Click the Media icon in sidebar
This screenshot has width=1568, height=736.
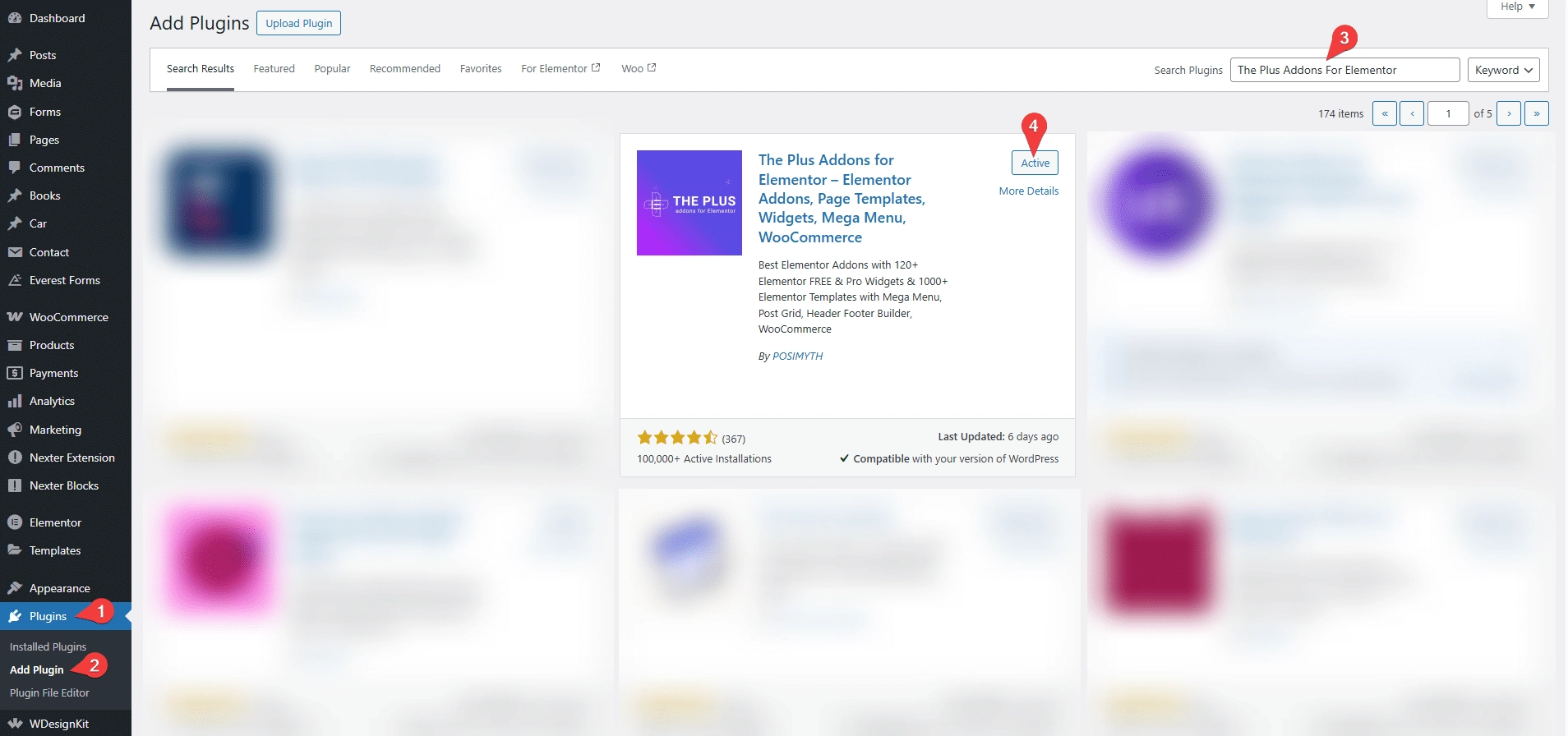tap(15, 83)
